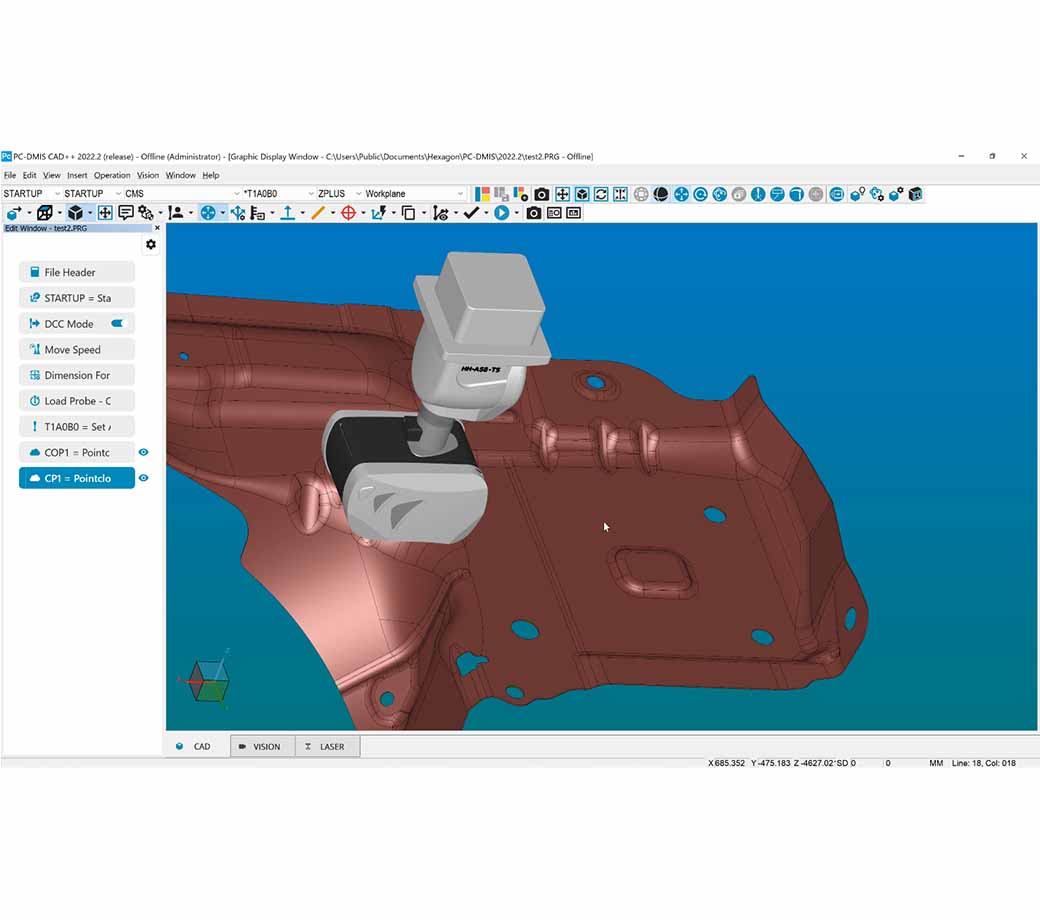1040x920 pixels.
Task: Click the blue play execute icon
Action: pos(501,213)
